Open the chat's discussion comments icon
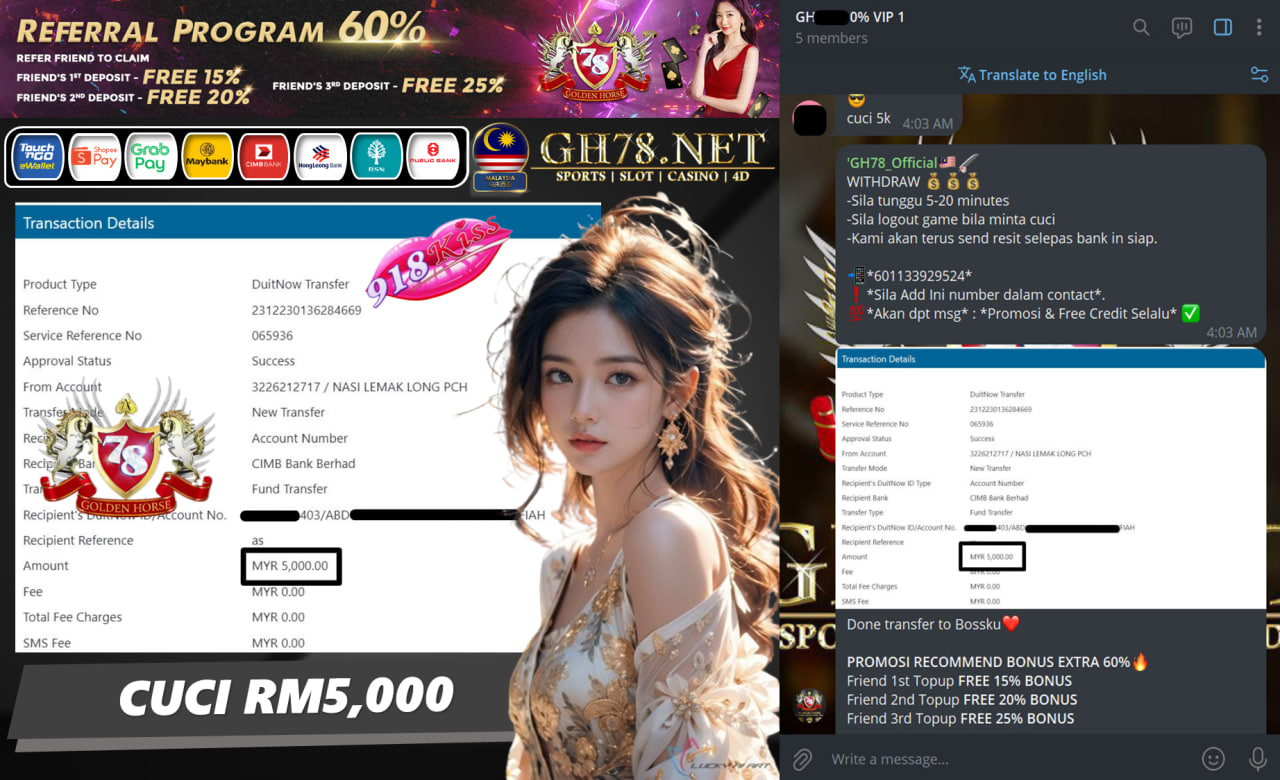Viewport: 1280px width, 780px height. pyautogui.click(x=1182, y=28)
